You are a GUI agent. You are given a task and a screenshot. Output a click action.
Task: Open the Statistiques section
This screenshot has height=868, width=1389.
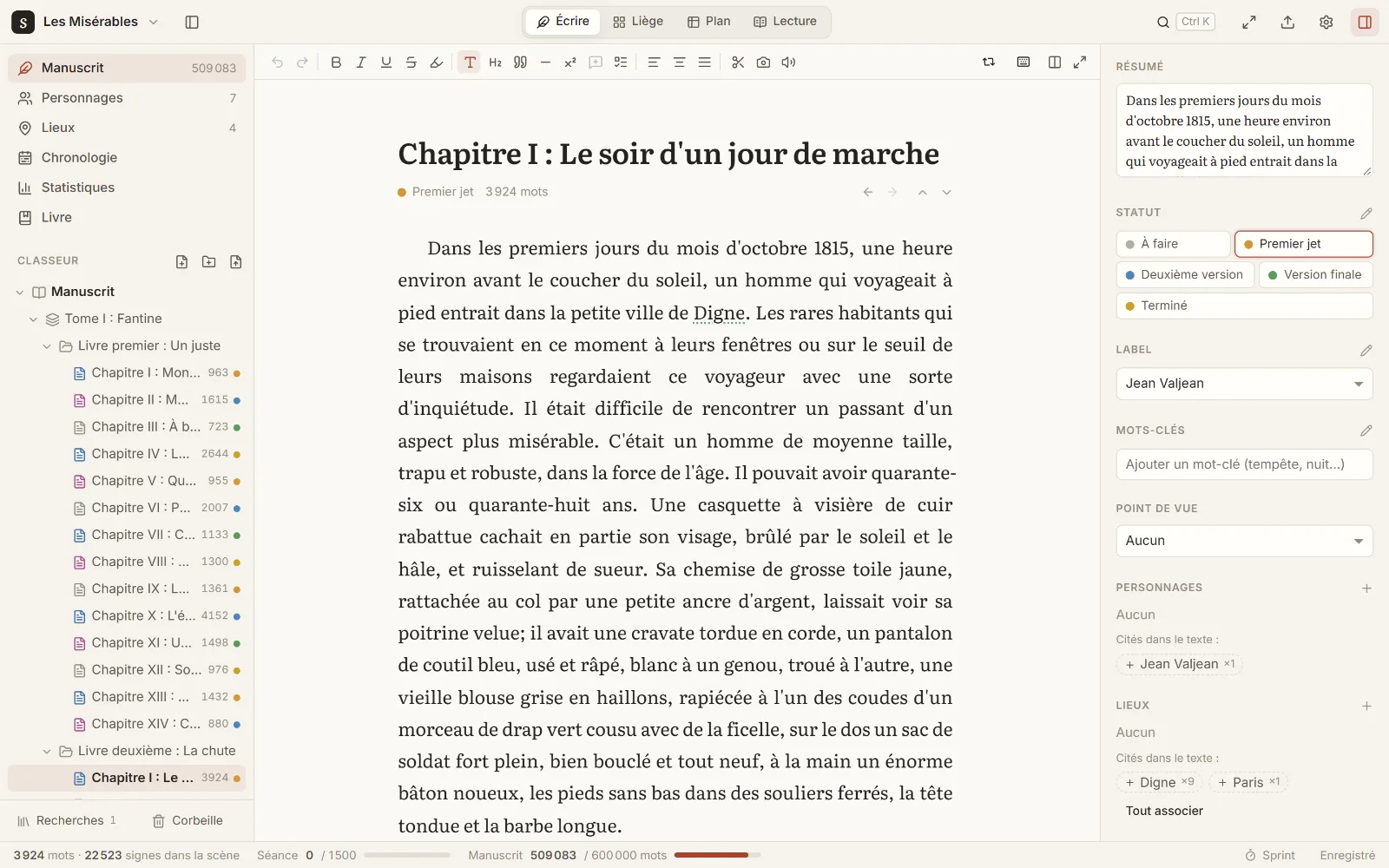pos(127,187)
